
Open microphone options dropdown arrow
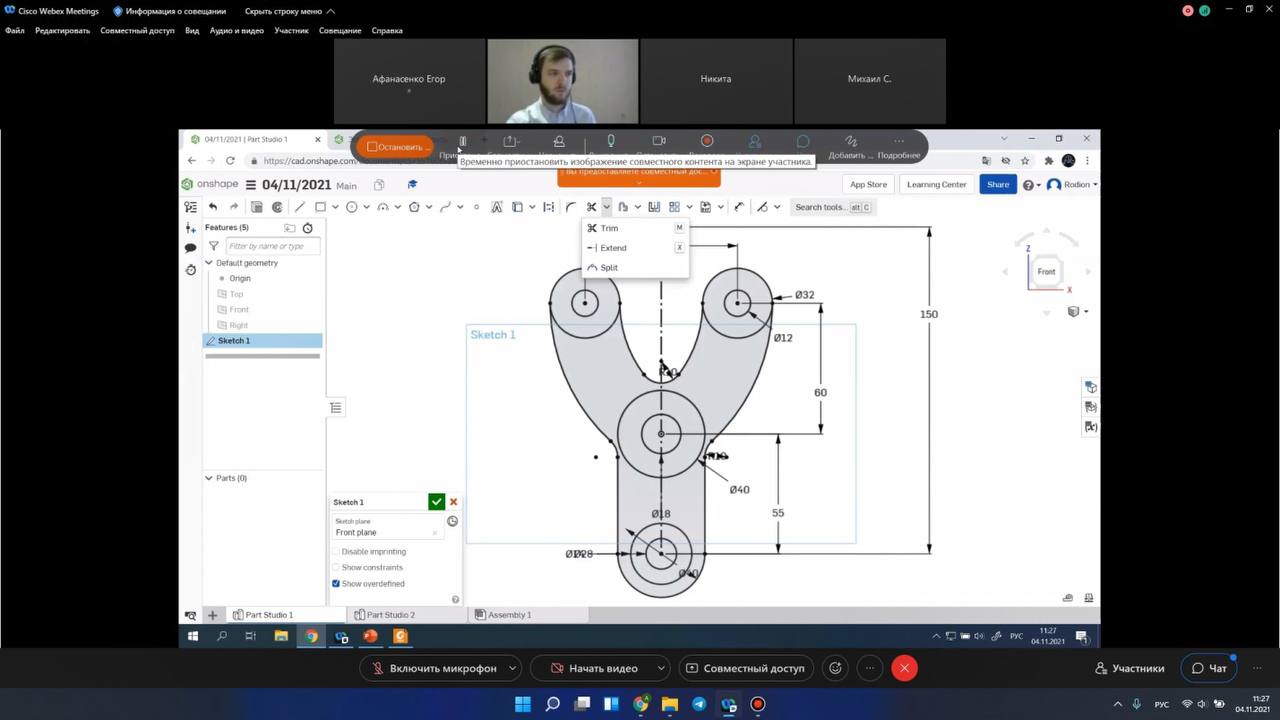coord(513,668)
